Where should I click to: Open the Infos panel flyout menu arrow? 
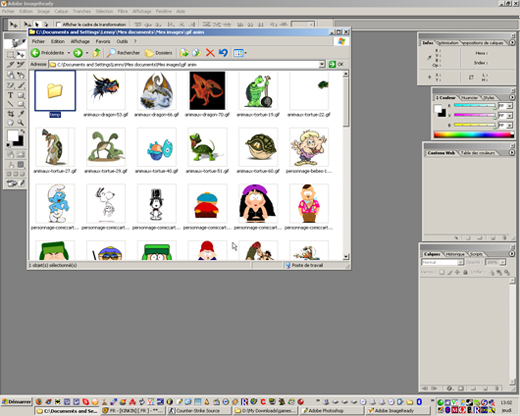point(512,43)
